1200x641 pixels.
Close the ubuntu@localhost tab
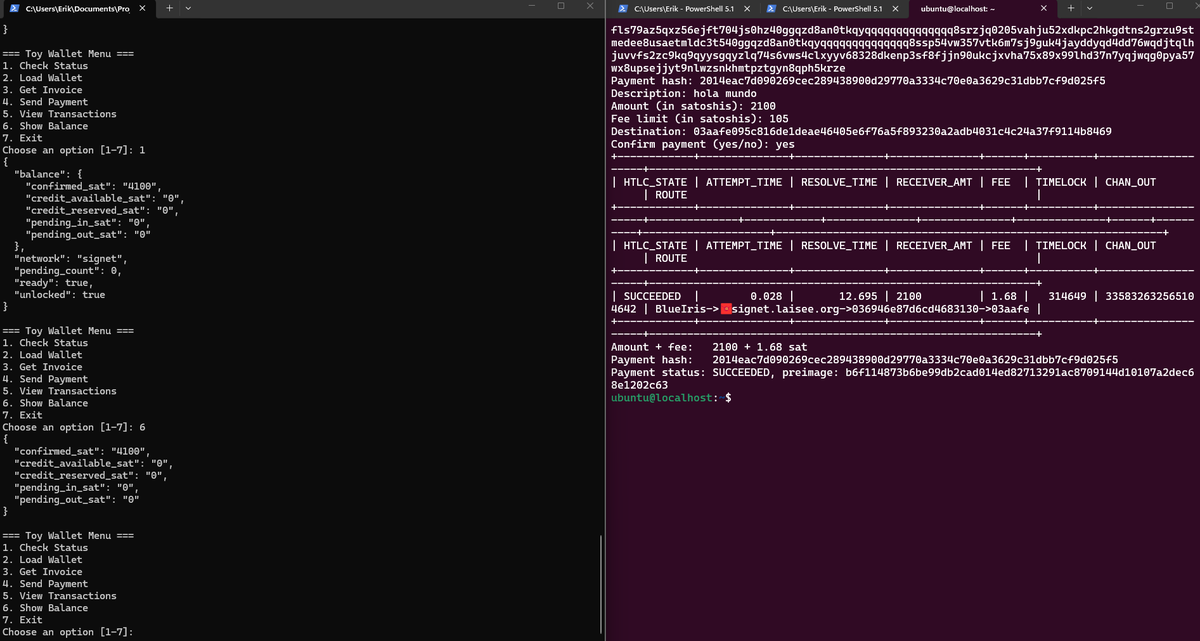point(1044,8)
